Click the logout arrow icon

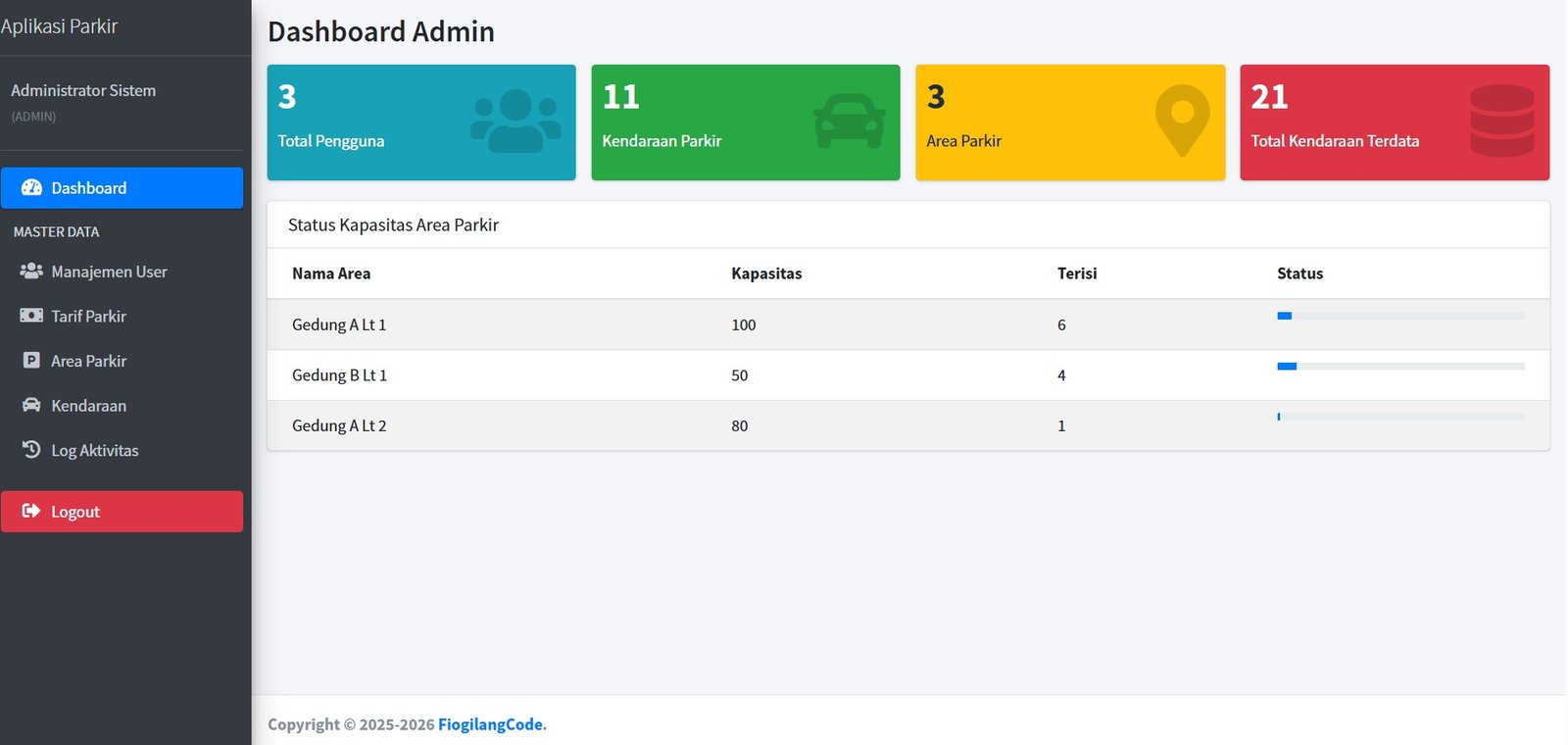(31, 511)
